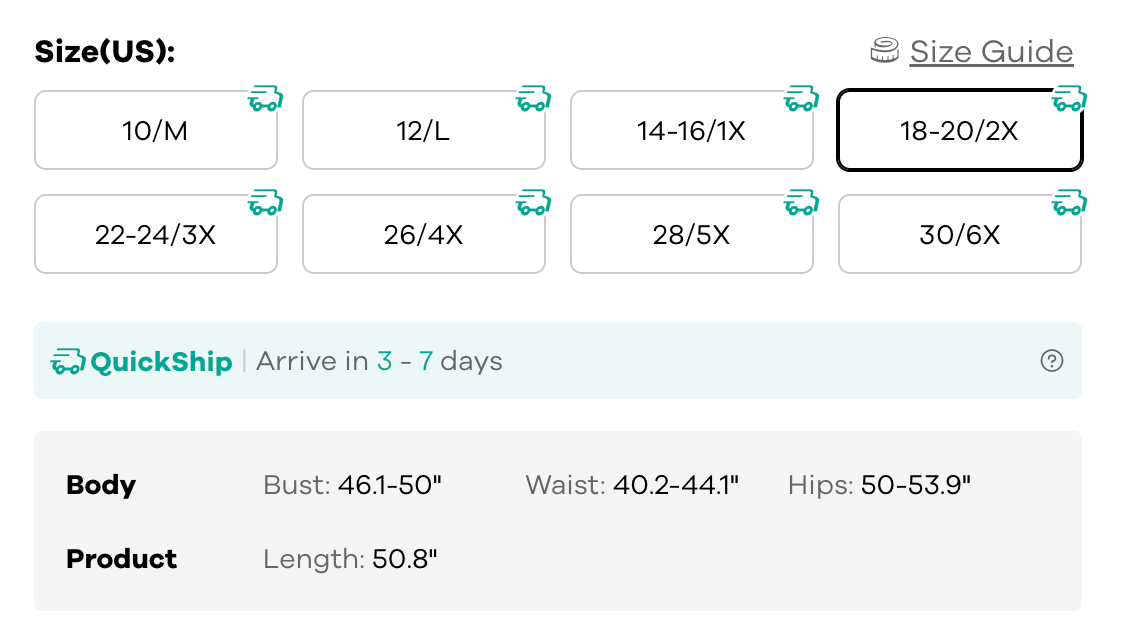Click the truck icon on 14-16/1X size
Image resolution: width=1122 pixels, height=632 pixels.
coord(801,99)
